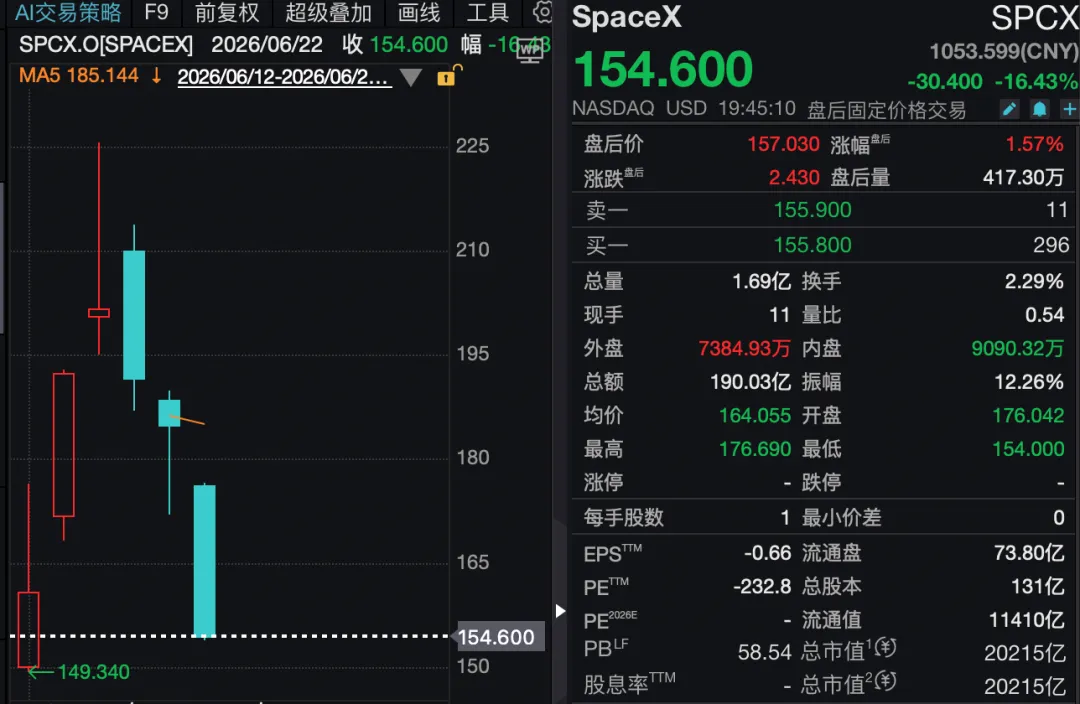Open chart settings gear icon
Viewport: 1080px width, 704px height.
(543, 11)
